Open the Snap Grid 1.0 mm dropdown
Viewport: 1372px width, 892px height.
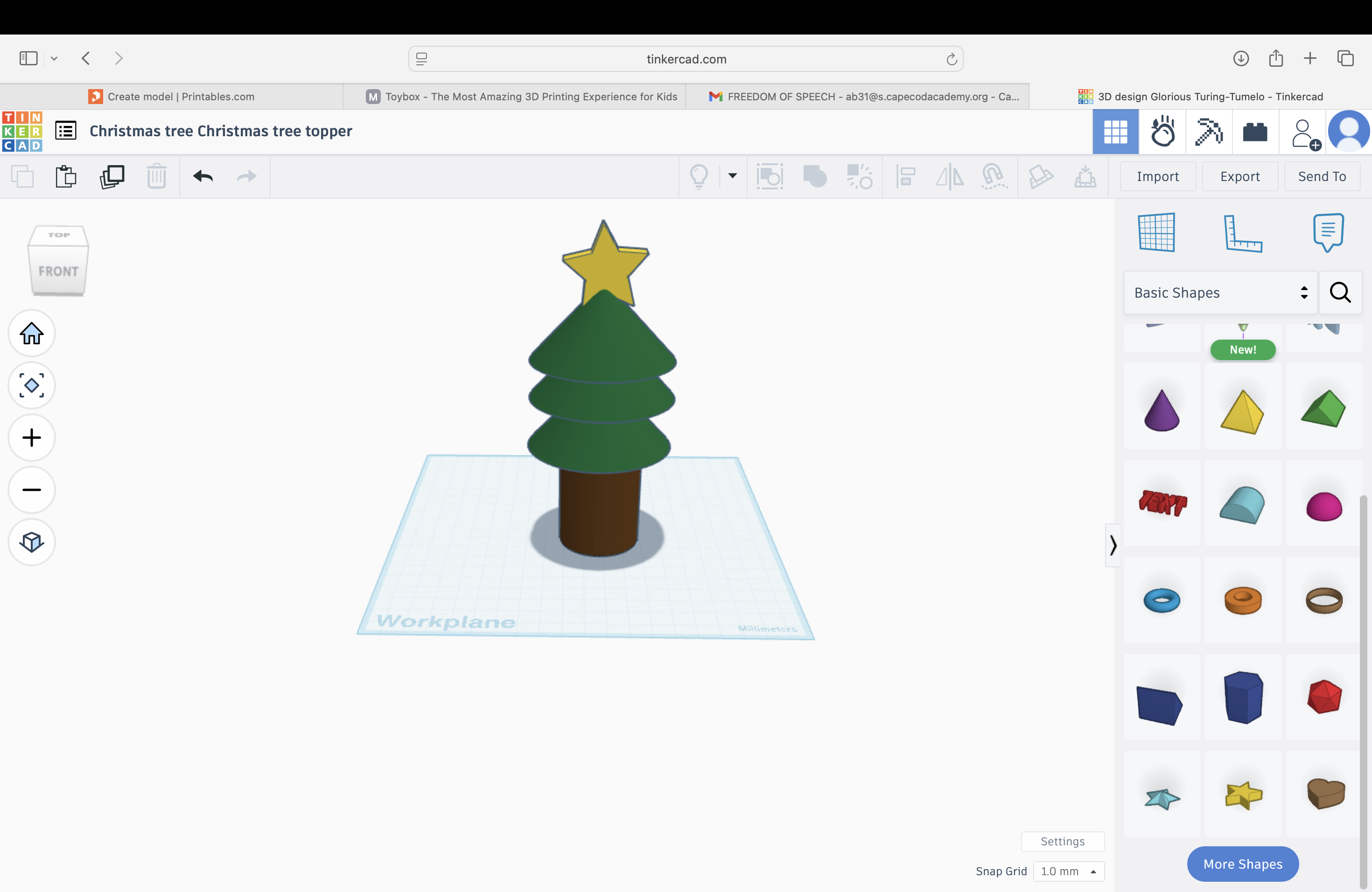click(1069, 871)
